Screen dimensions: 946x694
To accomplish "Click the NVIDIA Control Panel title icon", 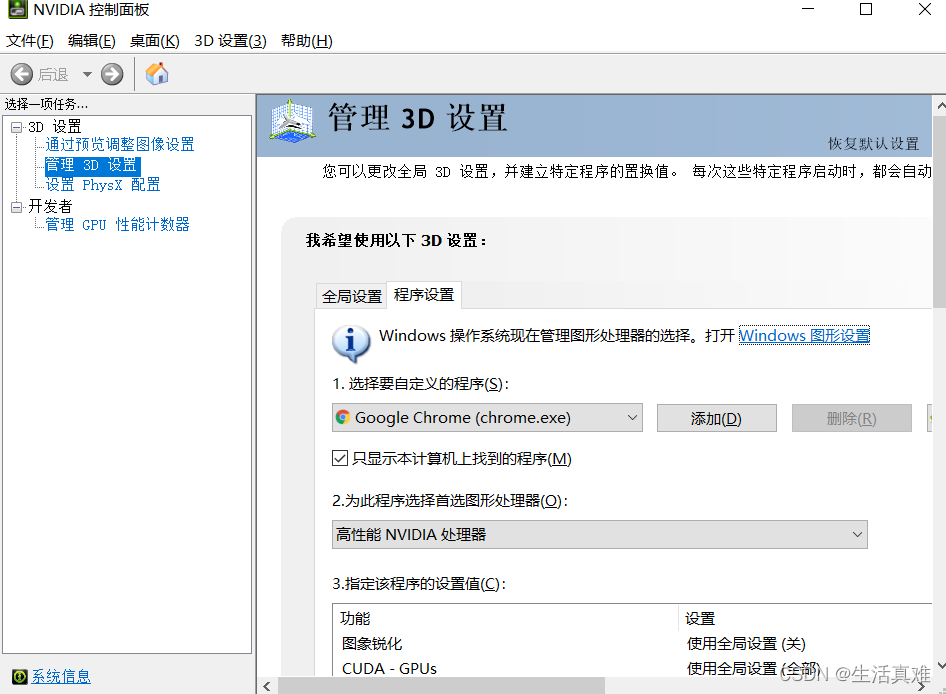I will (17, 9).
